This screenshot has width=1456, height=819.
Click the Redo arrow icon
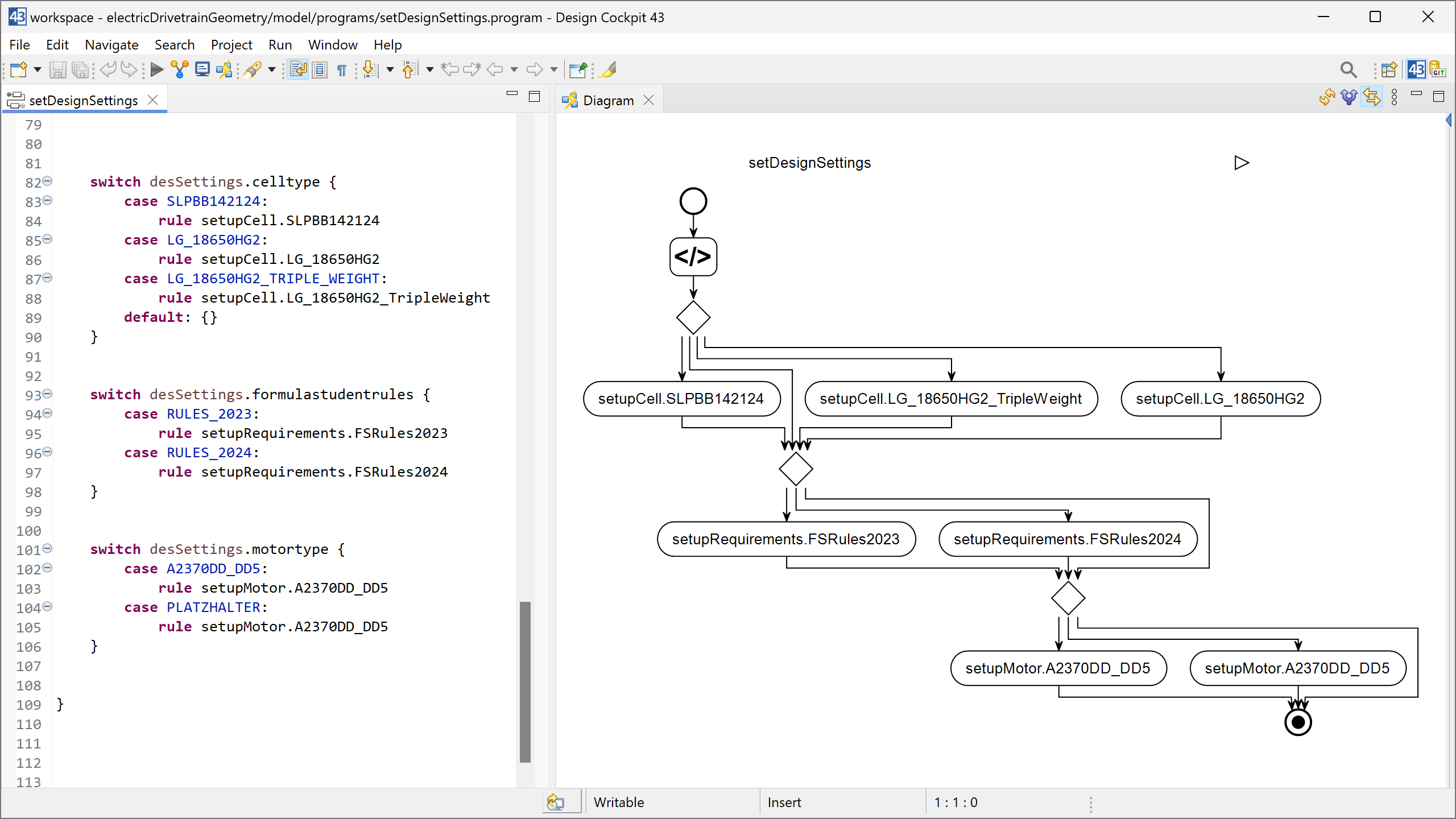tap(129, 69)
